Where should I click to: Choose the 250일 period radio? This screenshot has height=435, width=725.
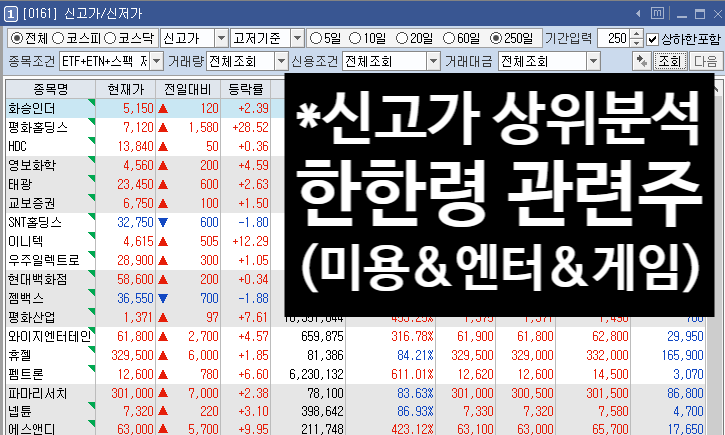pyautogui.click(x=496, y=38)
